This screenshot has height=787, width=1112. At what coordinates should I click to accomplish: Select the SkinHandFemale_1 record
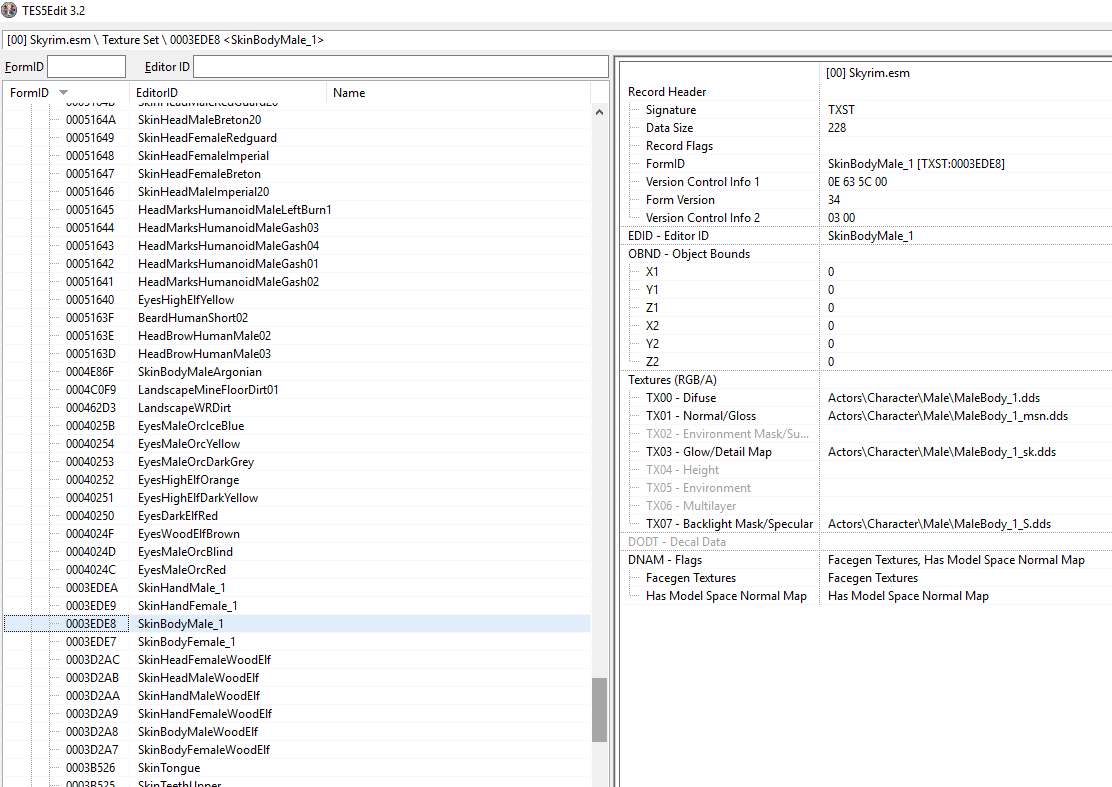pos(296,606)
